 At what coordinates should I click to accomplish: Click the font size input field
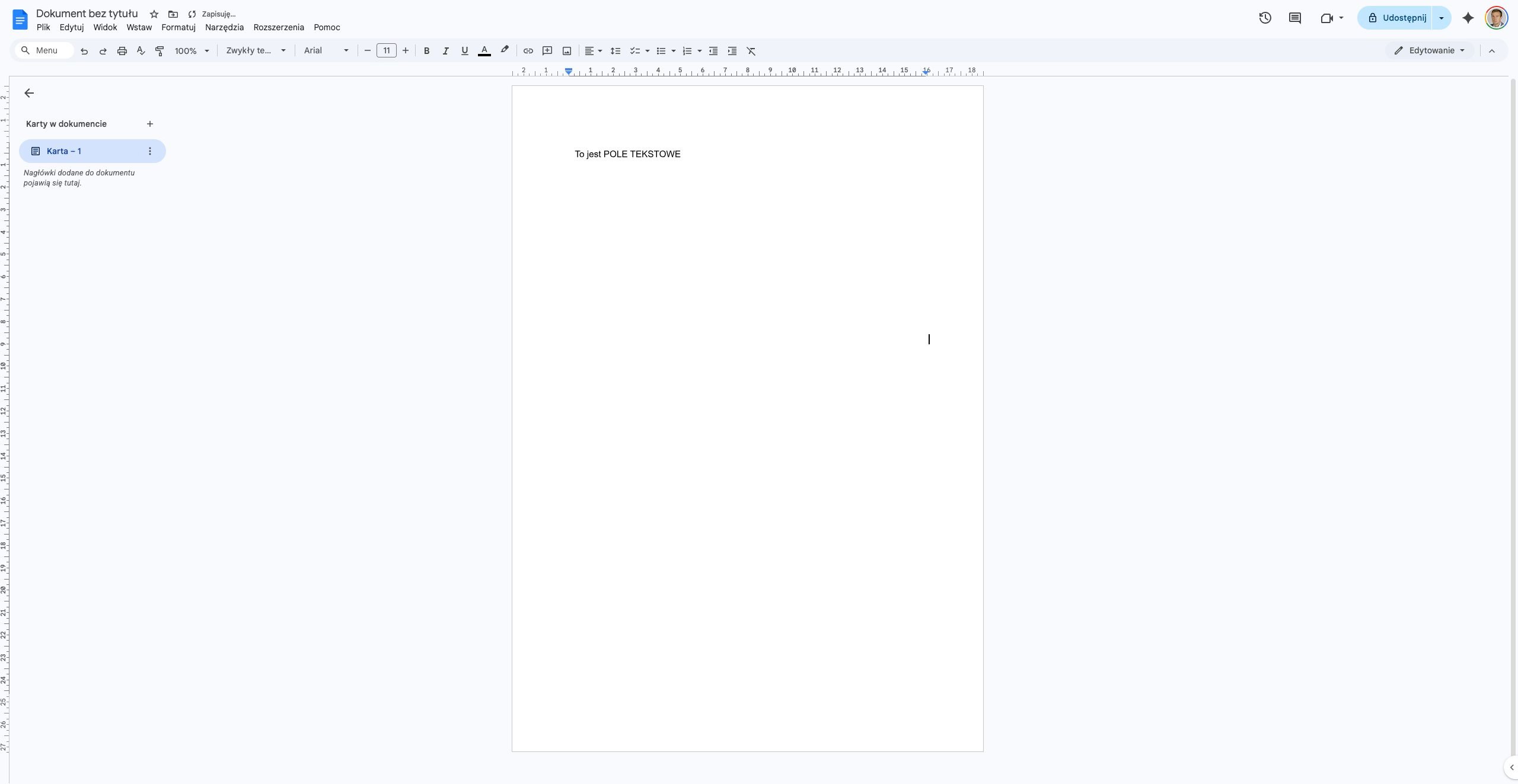click(x=387, y=51)
